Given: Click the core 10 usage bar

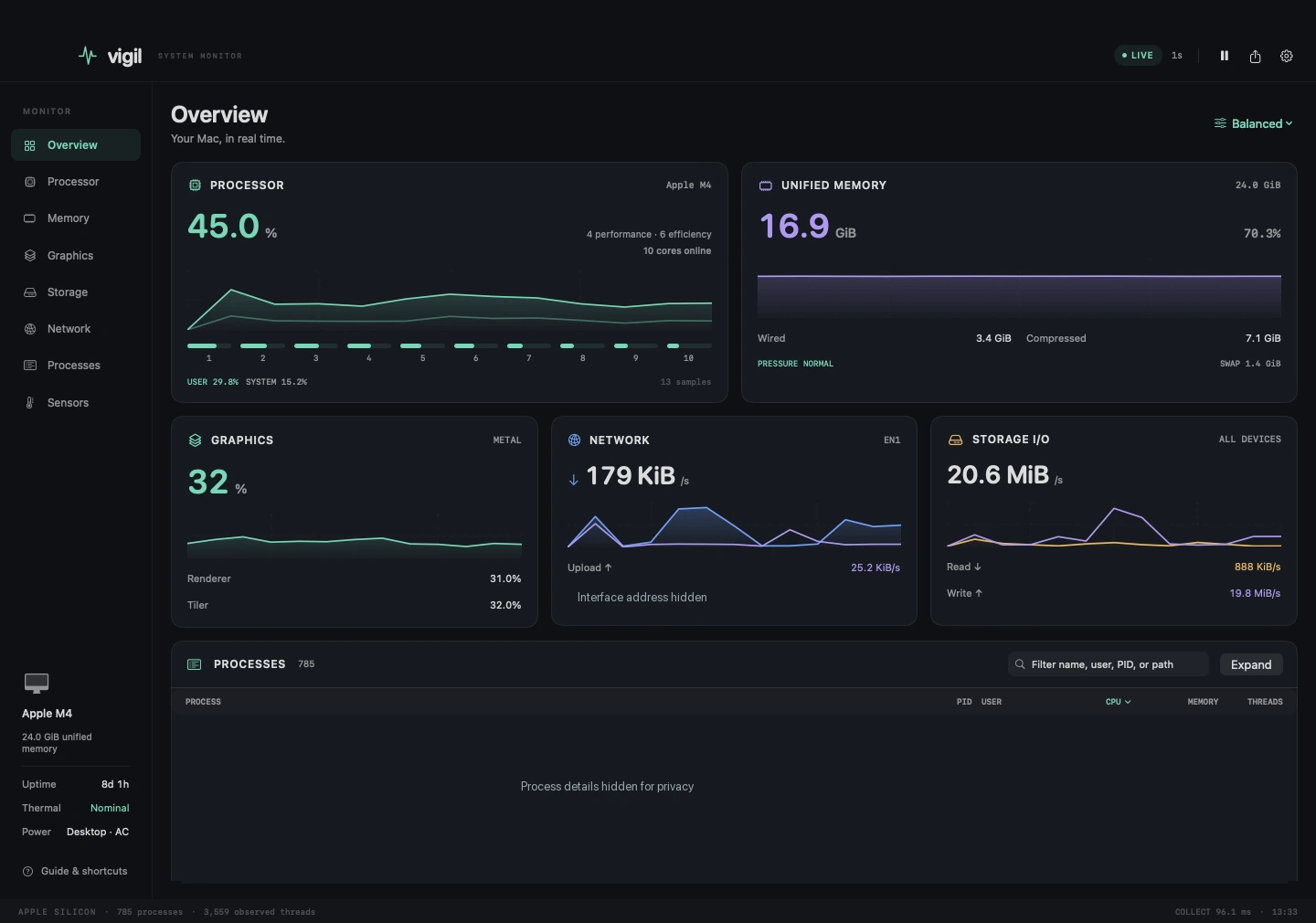Looking at the screenshot, I should 689,346.
